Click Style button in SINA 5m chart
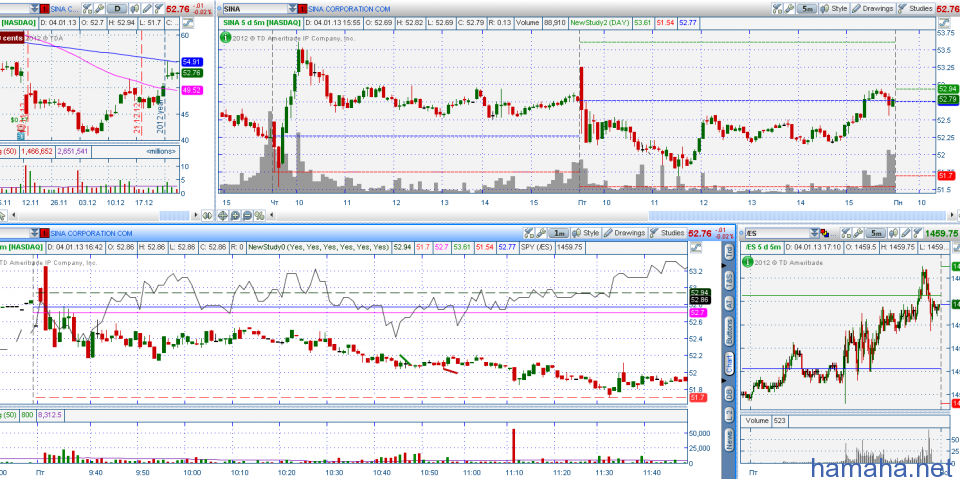The image size is (960, 479). (x=833, y=9)
